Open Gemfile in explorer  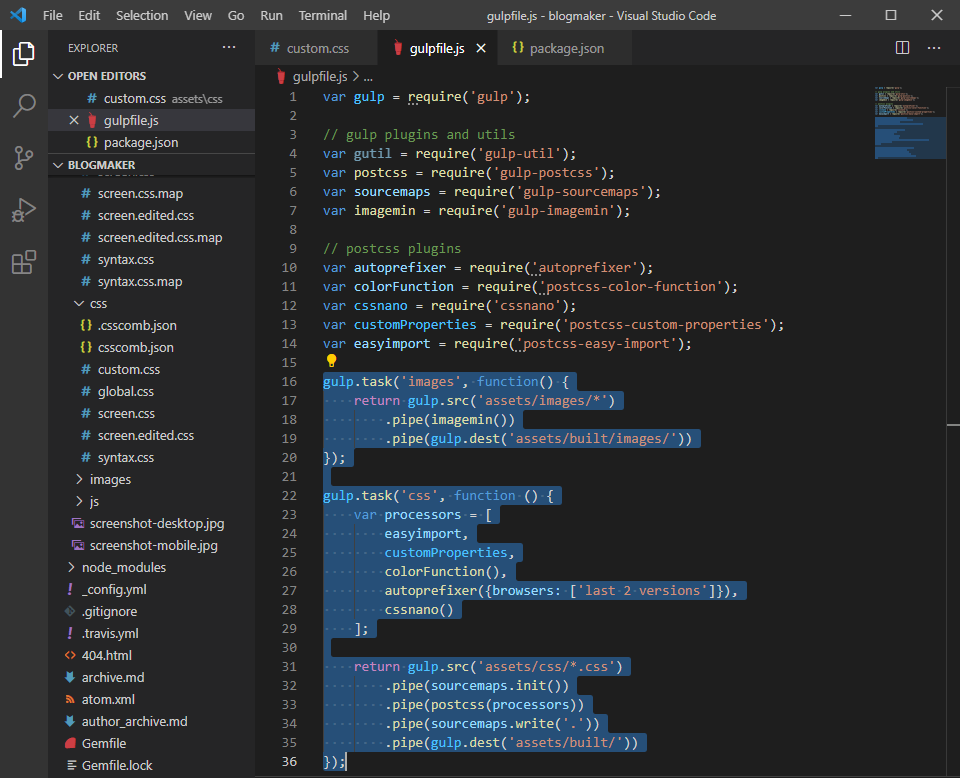click(x=151, y=744)
